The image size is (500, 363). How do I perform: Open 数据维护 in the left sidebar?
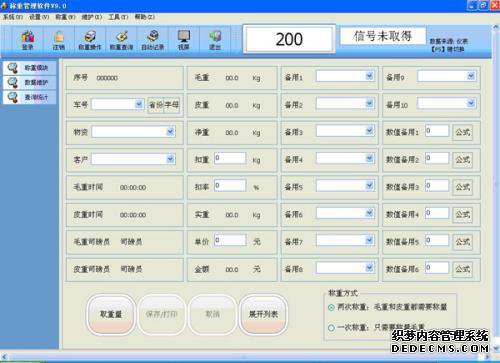[30, 82]
